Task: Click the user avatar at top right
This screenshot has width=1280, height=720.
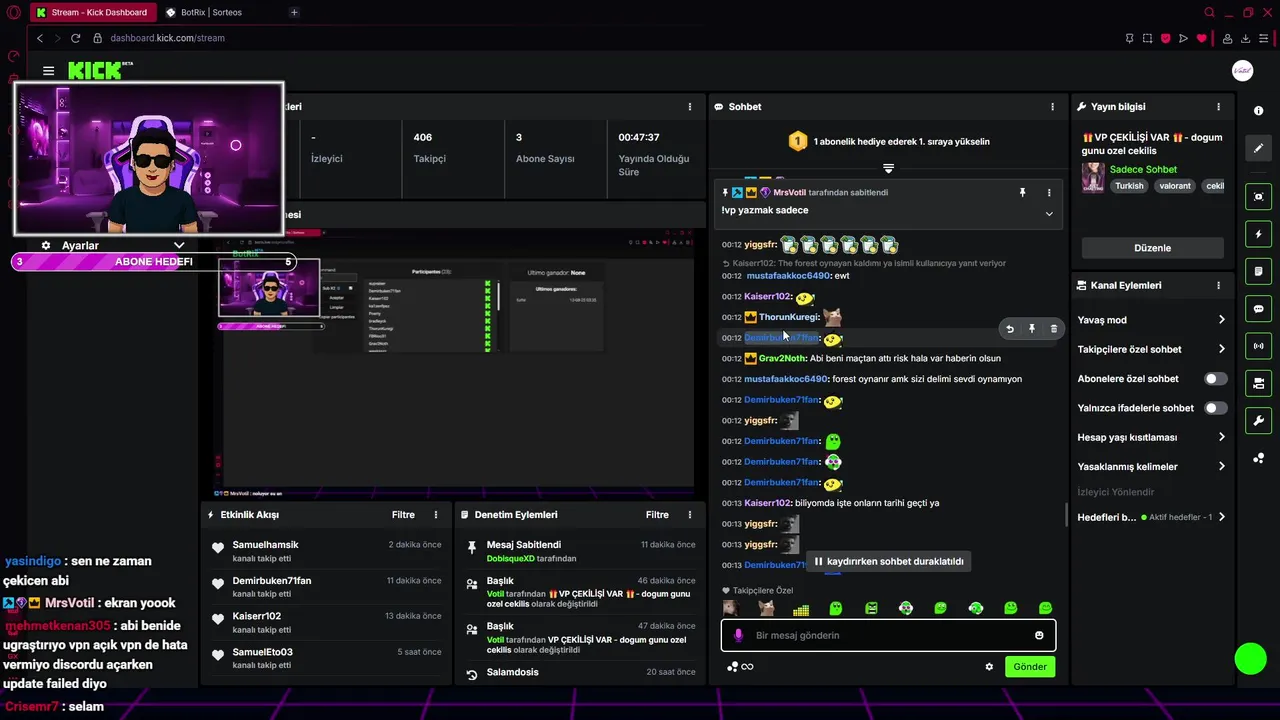Action: 1242,71
